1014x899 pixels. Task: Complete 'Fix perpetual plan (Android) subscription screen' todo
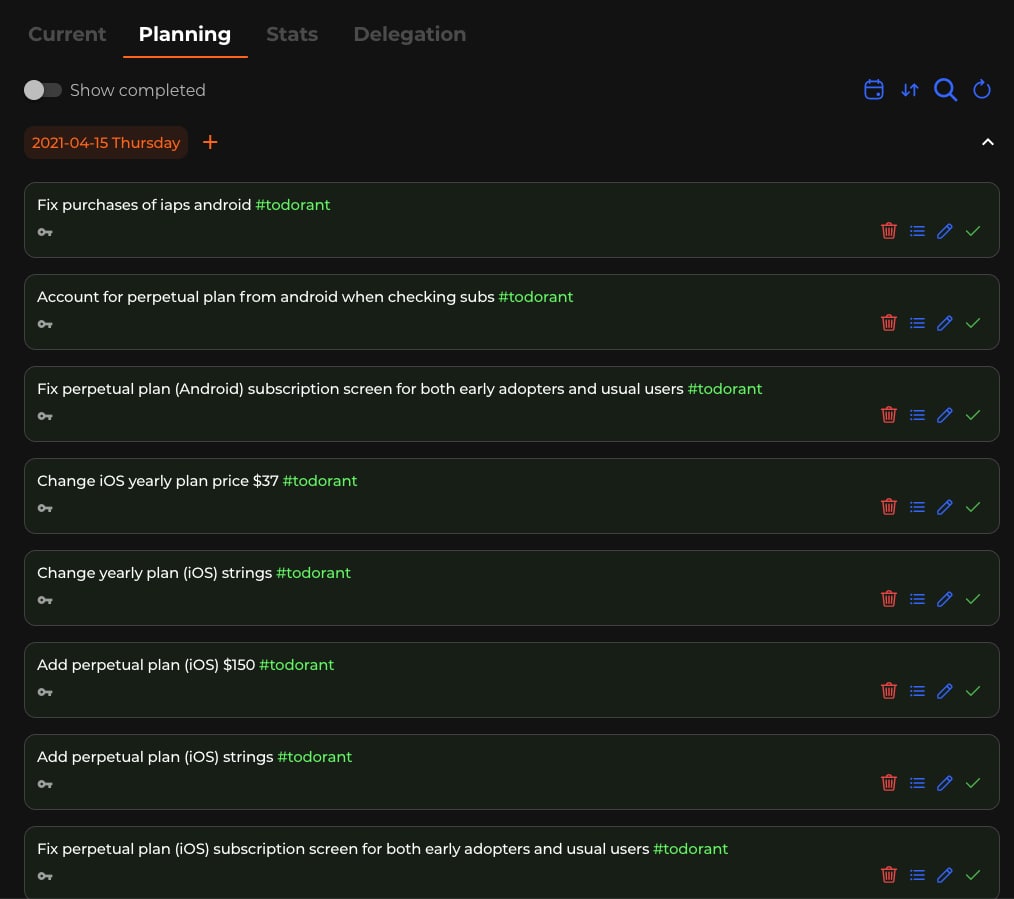click(x=973, y=415)
